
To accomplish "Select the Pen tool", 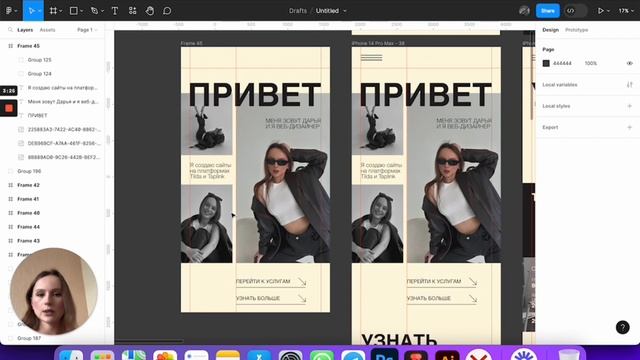I will pos(94,11).
